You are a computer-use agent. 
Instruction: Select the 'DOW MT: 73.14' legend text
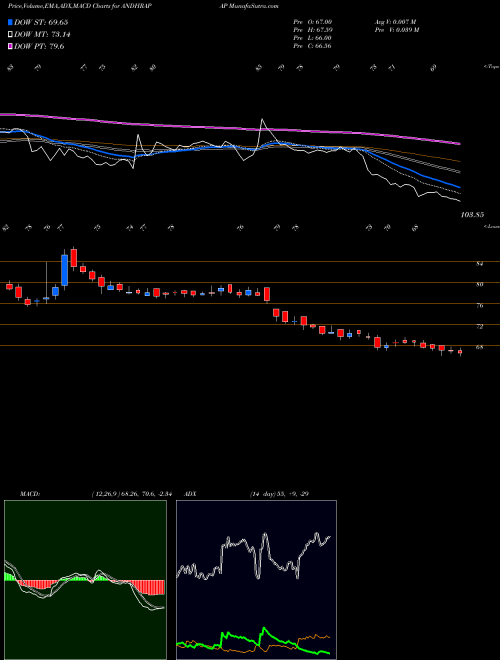pyautogui.click(x=42, y=35)
